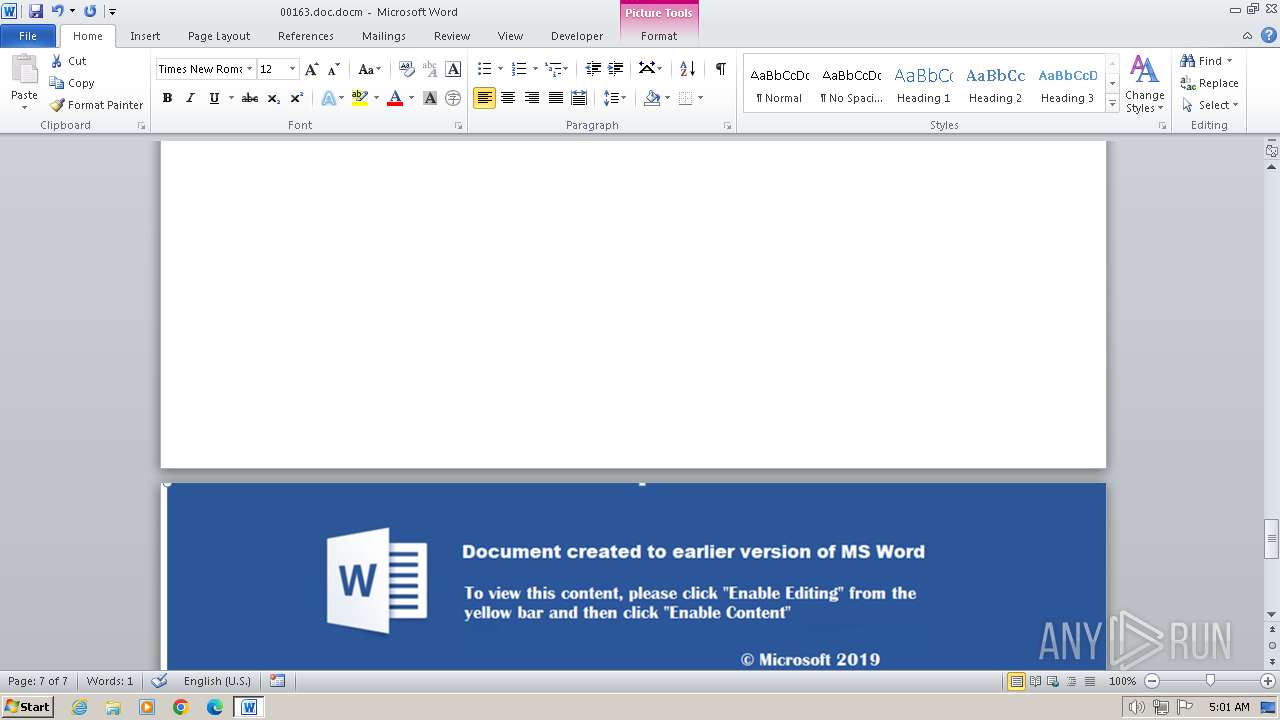Switch to the Mailings tab
Image resolution: width=1280 pixels, height=720 pixels.
[384, 36]
